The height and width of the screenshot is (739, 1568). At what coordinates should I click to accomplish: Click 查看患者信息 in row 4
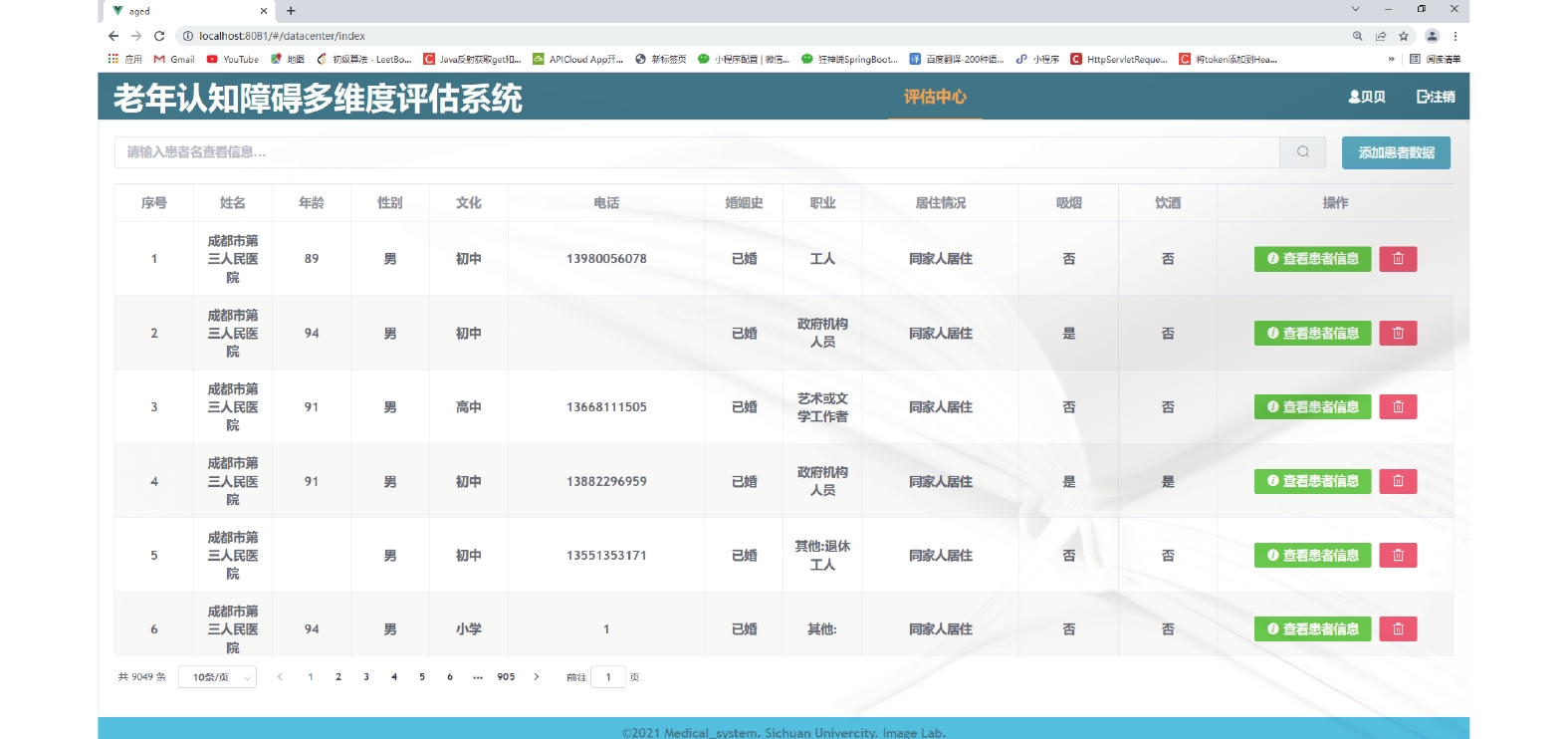tap(1313, 481)
